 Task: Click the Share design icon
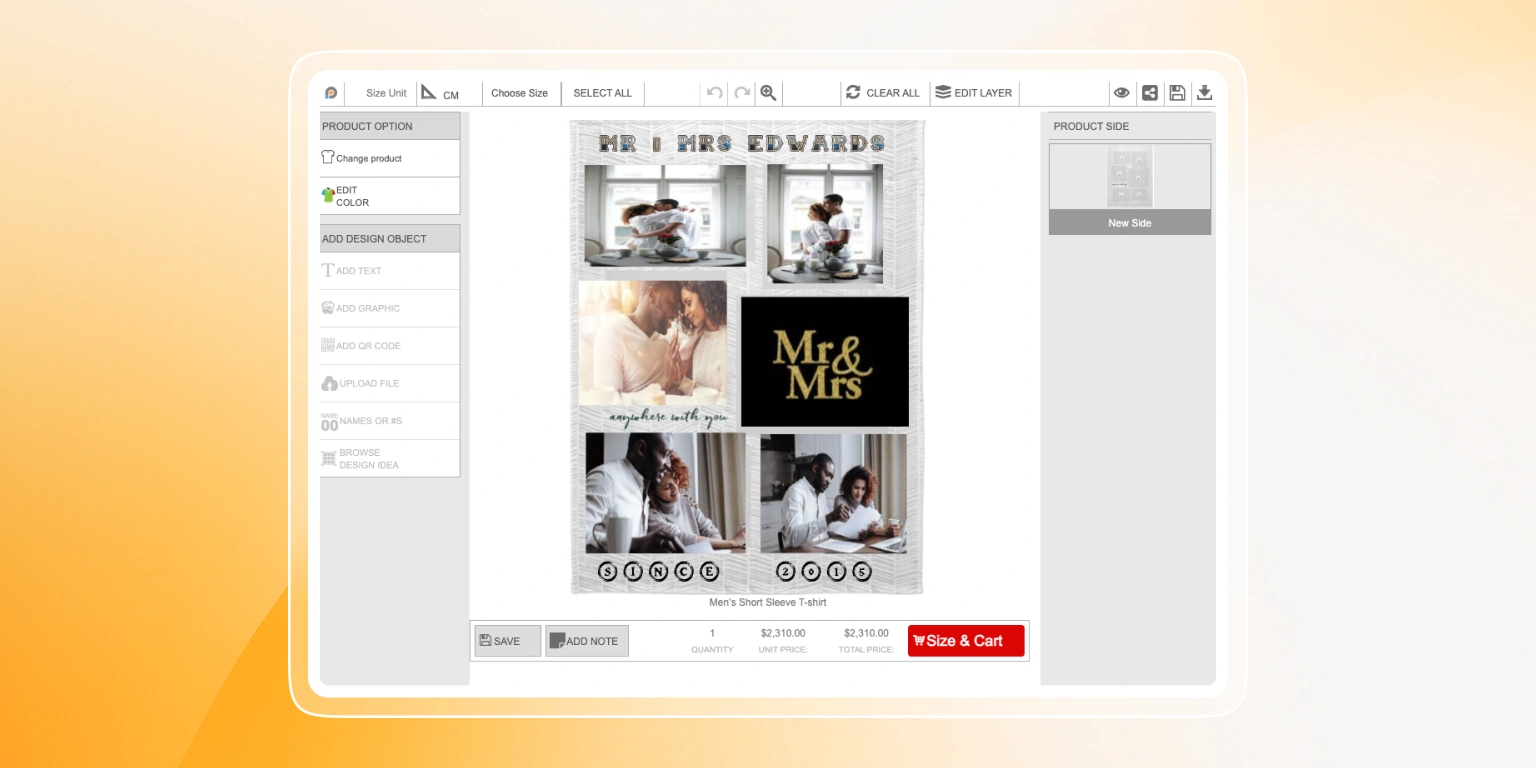[1149, 92]
